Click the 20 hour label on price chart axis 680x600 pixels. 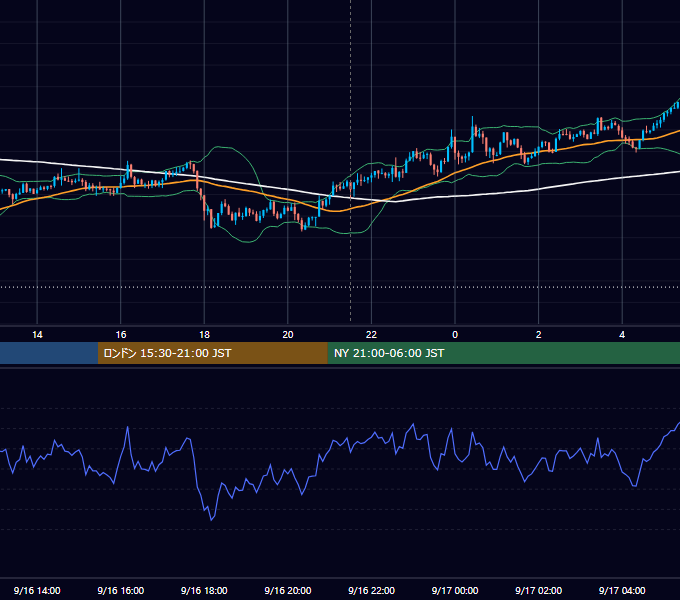(288, 335)
